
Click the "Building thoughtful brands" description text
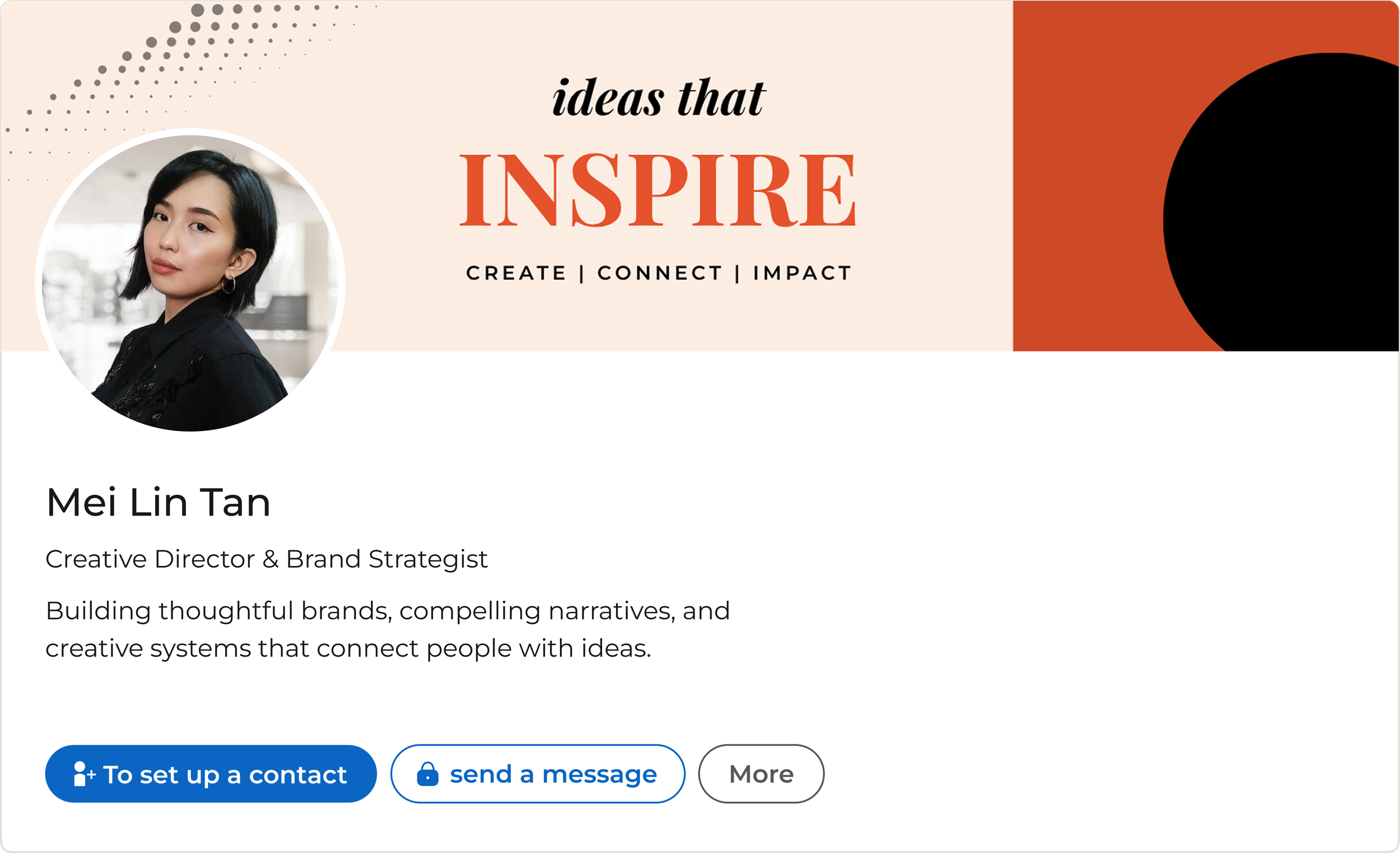coord(388,629)
